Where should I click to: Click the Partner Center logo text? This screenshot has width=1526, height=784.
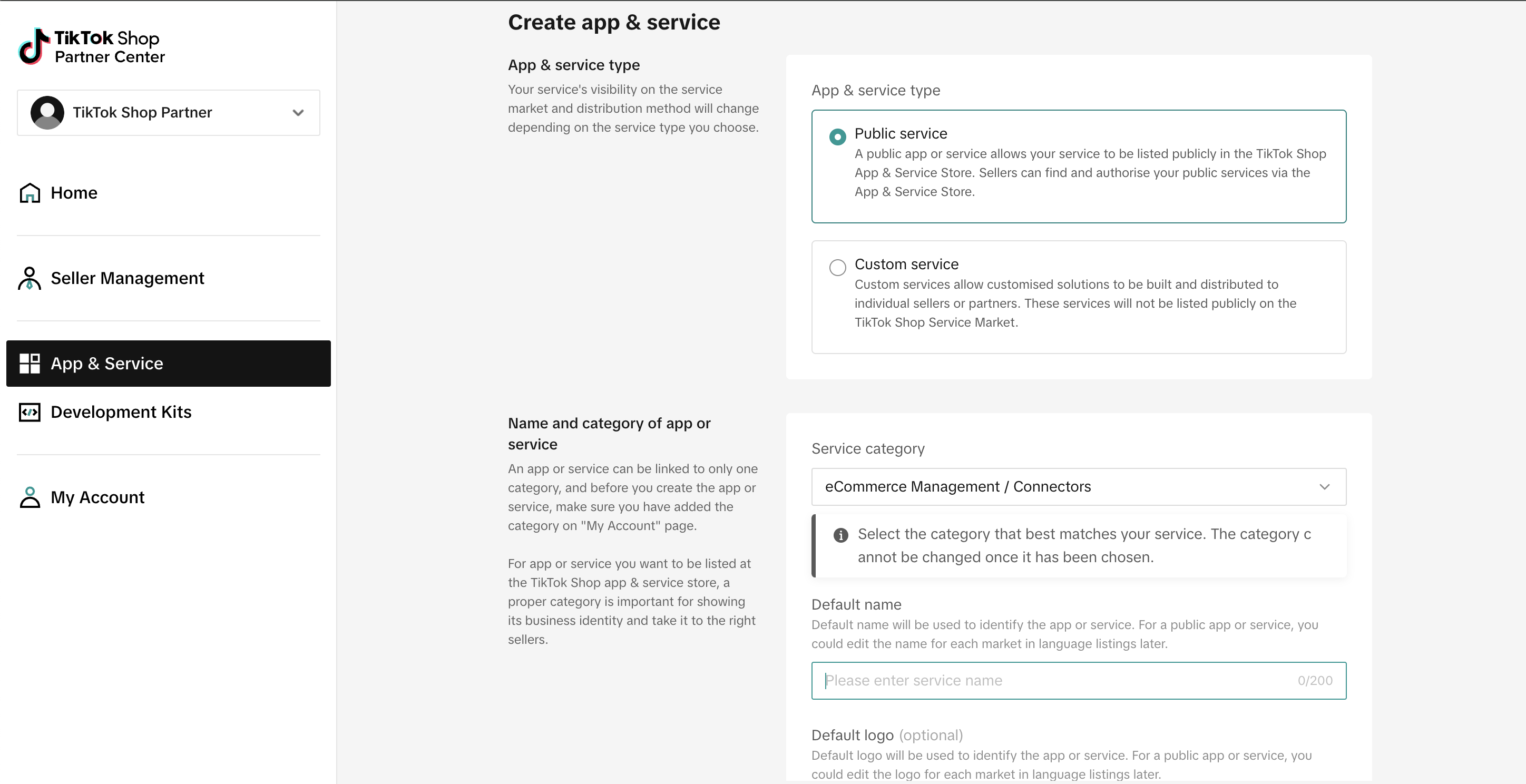click(110, 56)
